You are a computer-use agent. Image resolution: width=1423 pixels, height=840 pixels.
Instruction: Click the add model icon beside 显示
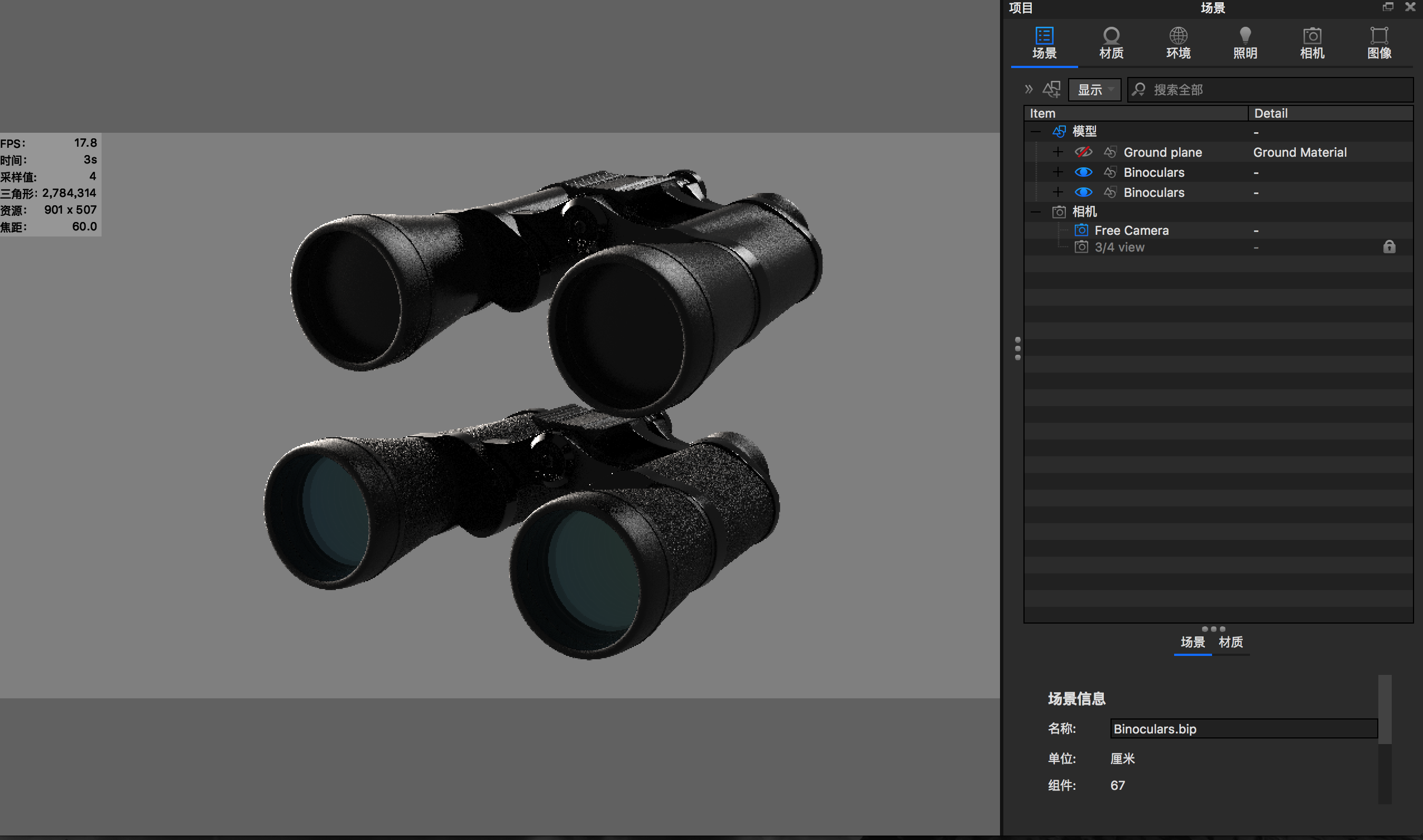[x=1051, y=89]
